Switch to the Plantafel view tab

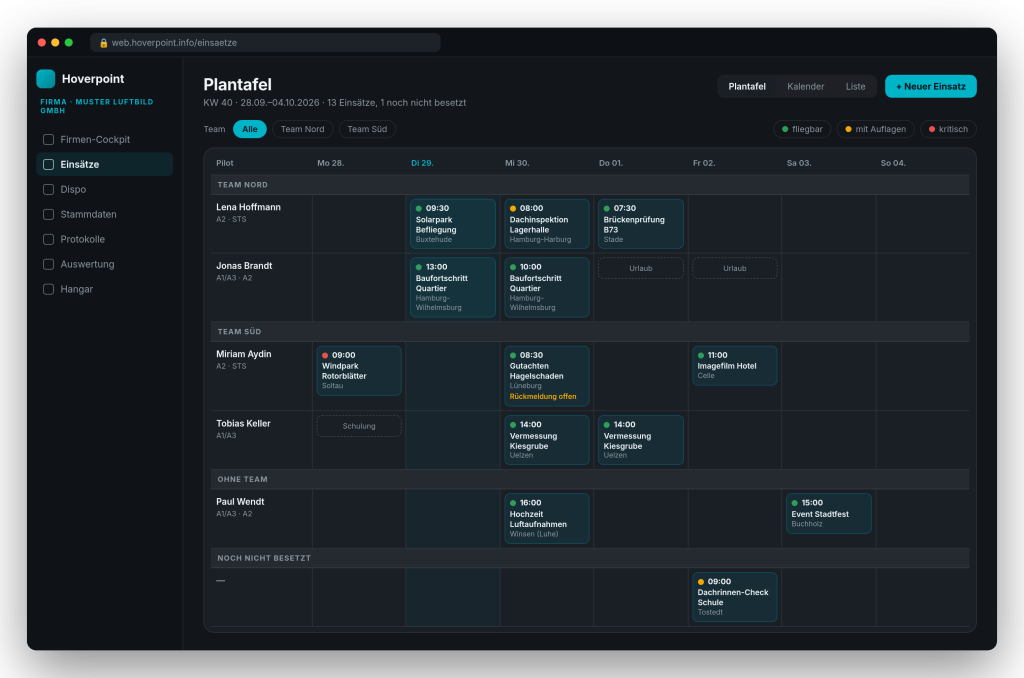coord(747,86)
